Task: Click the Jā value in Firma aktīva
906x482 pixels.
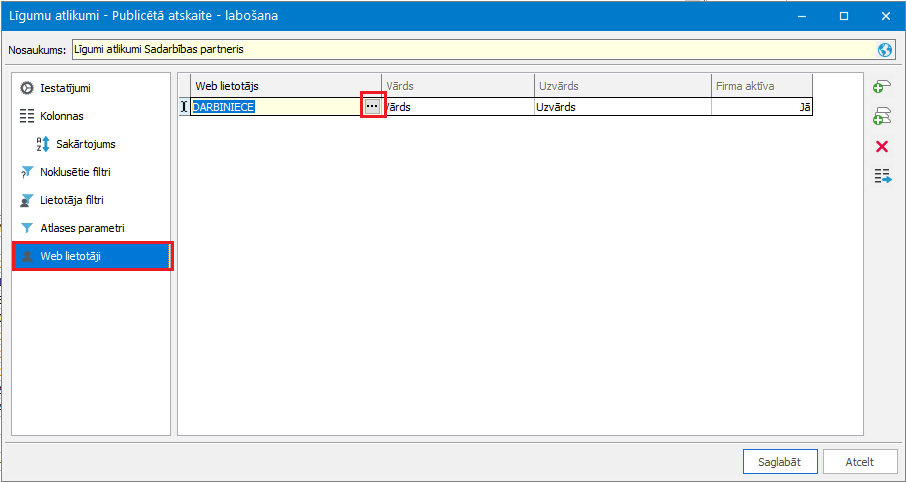Action: click(804, 107)
